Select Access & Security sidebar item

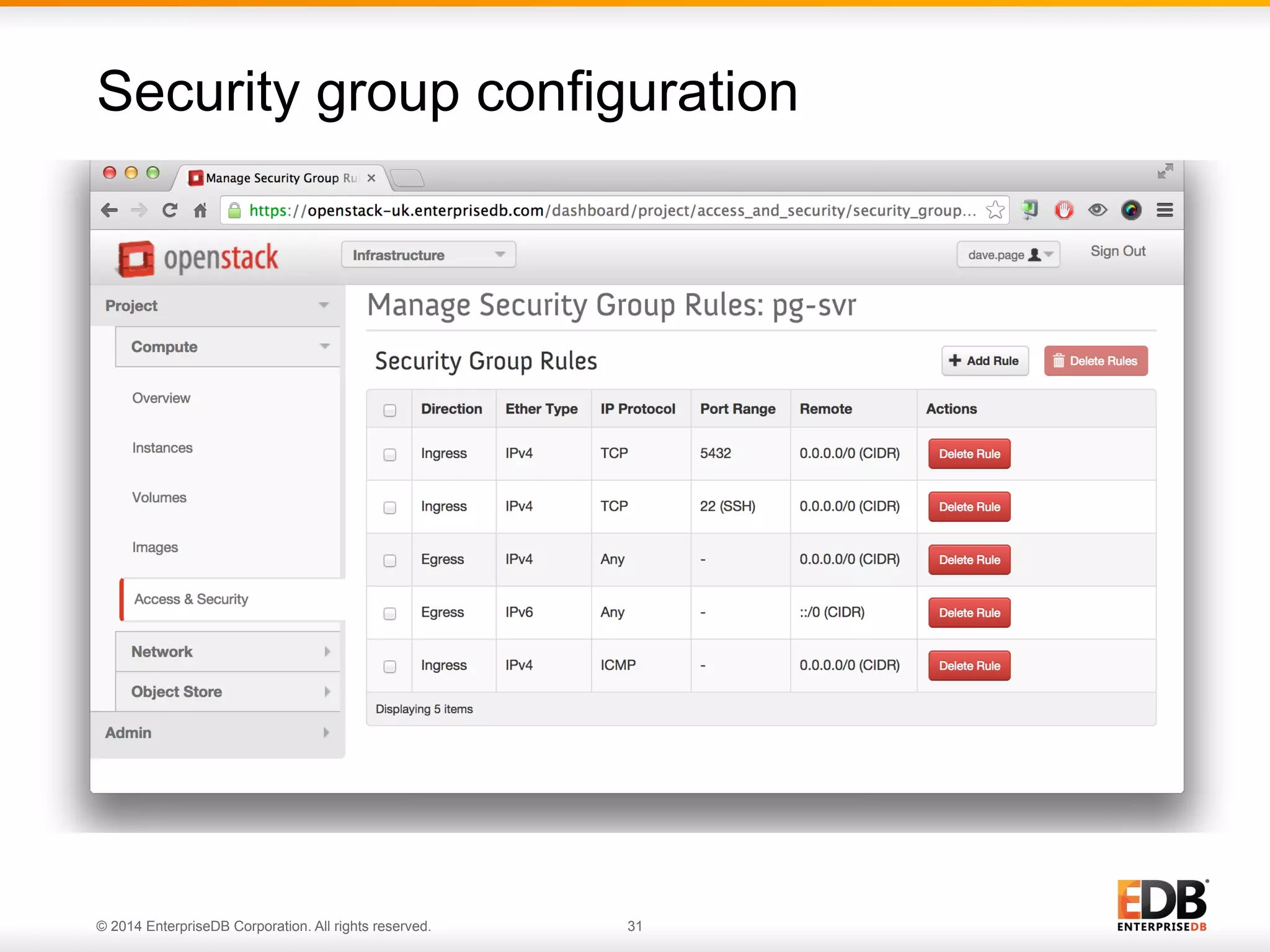(191, 599)
